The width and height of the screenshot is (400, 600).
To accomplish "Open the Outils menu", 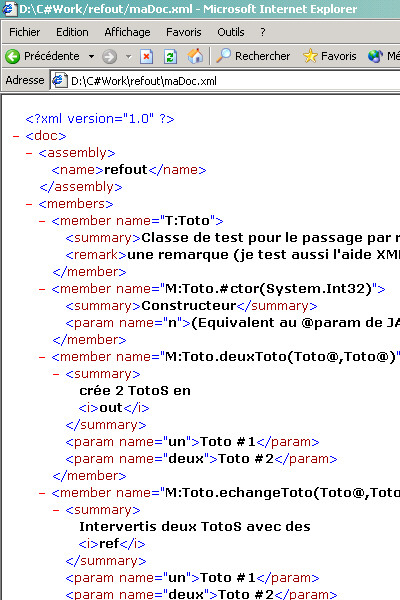I will [x=231, y=32].
